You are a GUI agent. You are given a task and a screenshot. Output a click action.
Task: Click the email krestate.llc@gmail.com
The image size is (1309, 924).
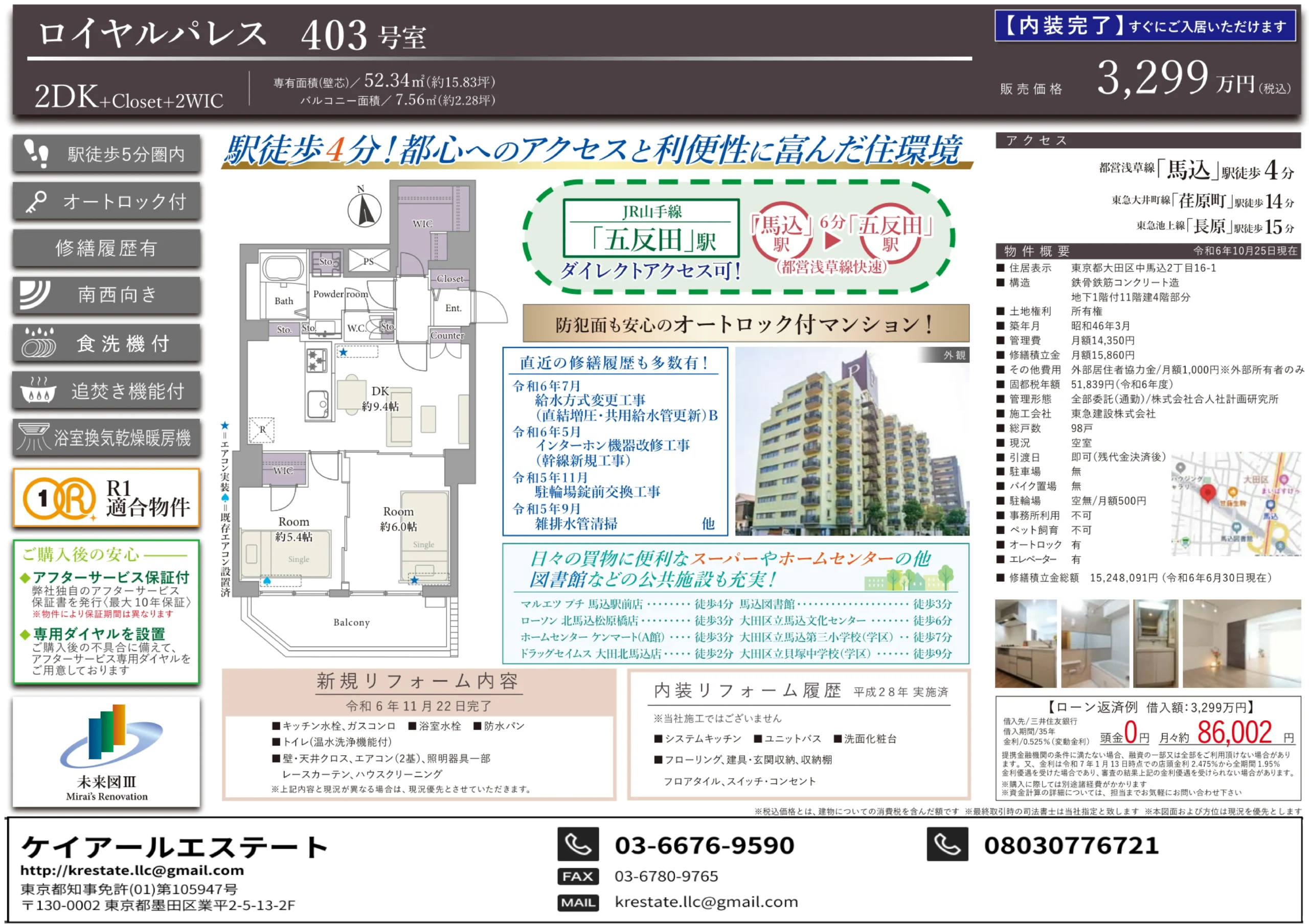point(706,902)
